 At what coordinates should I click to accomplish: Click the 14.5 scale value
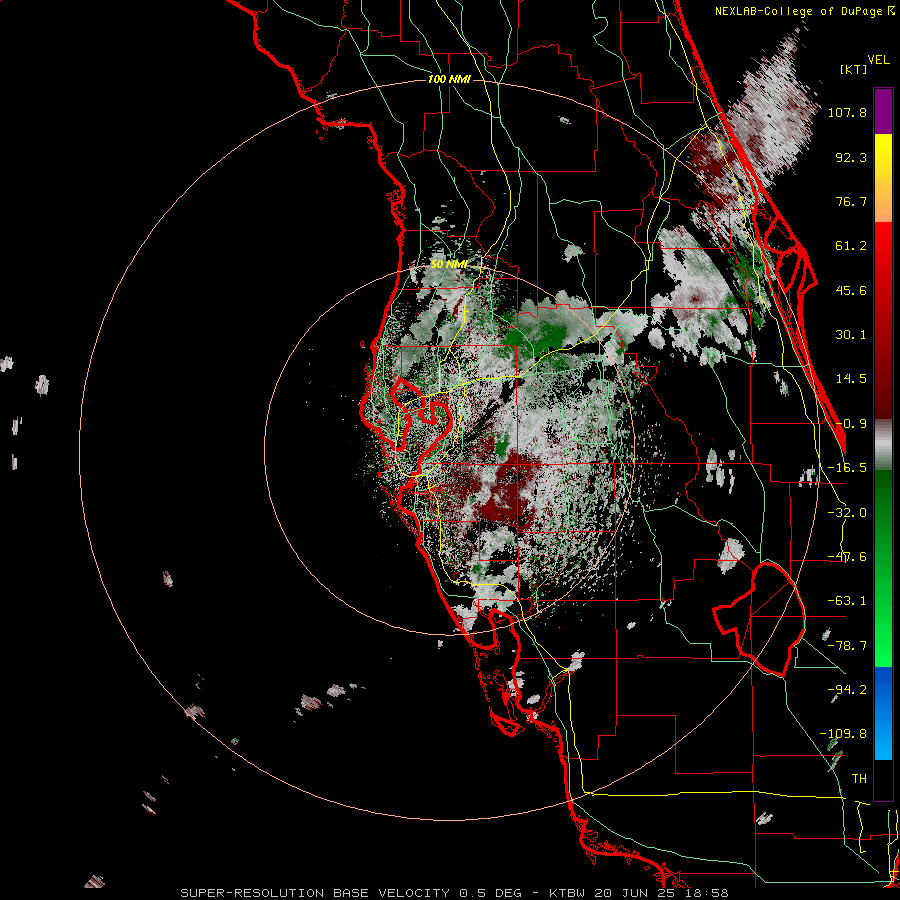(x=851, y=379)
